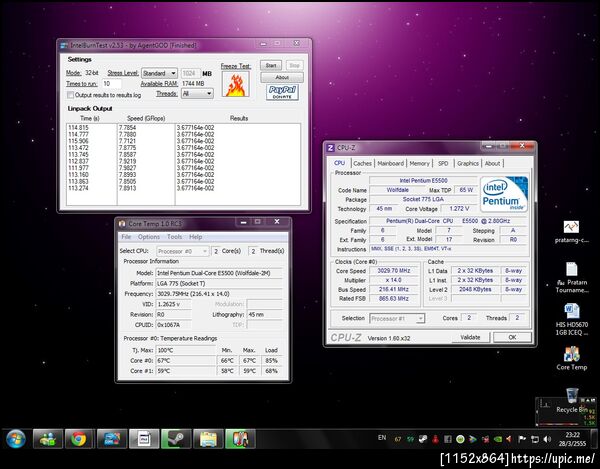Expand the Stress Level dropdown
Screen dimensions: 600x469
point(158,73)
